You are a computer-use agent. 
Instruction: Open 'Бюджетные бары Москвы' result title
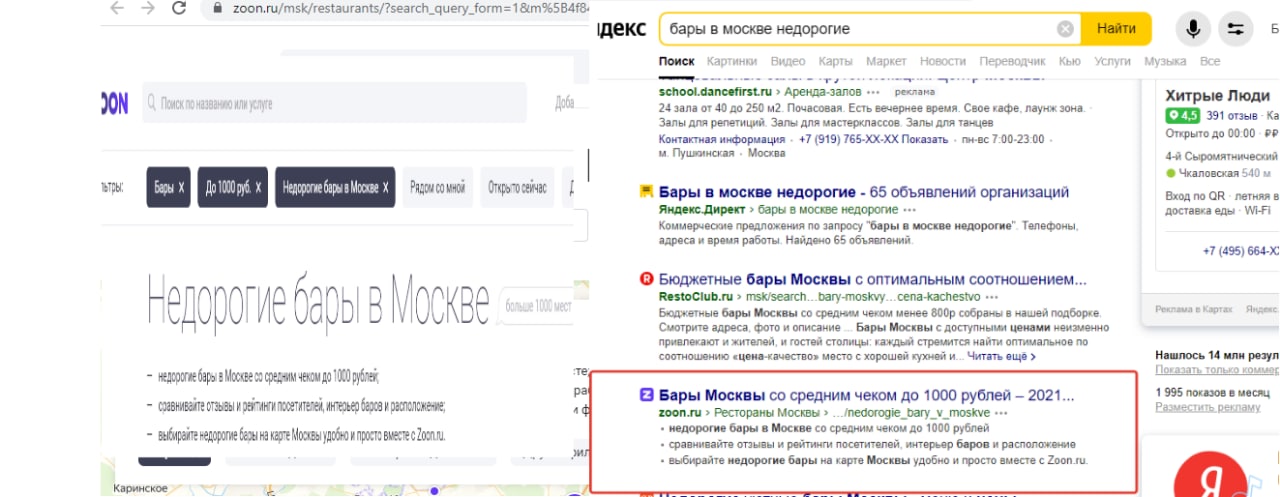(x=873, y=279)
